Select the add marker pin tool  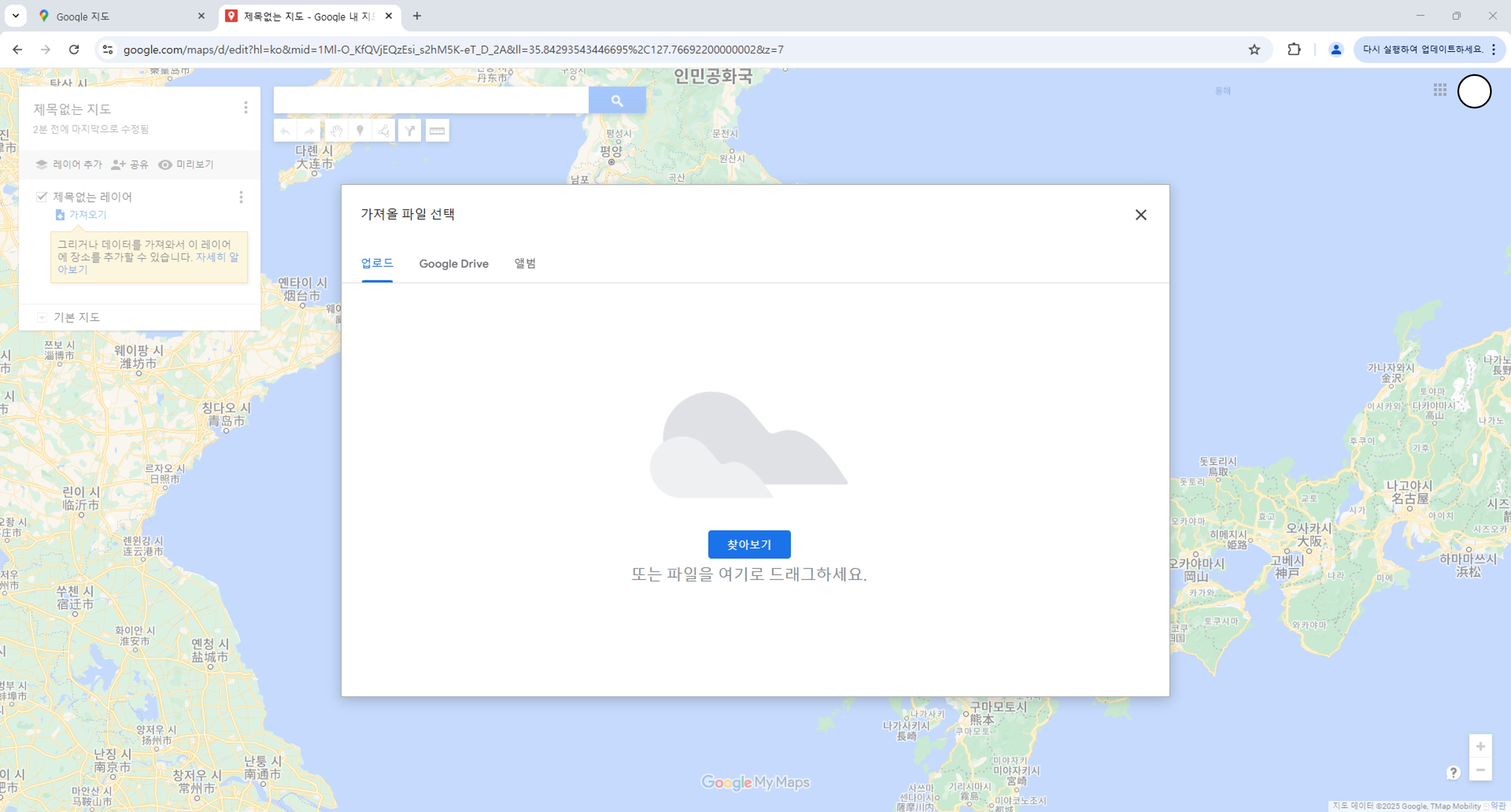pyautogui.click(x=360, y=131)
